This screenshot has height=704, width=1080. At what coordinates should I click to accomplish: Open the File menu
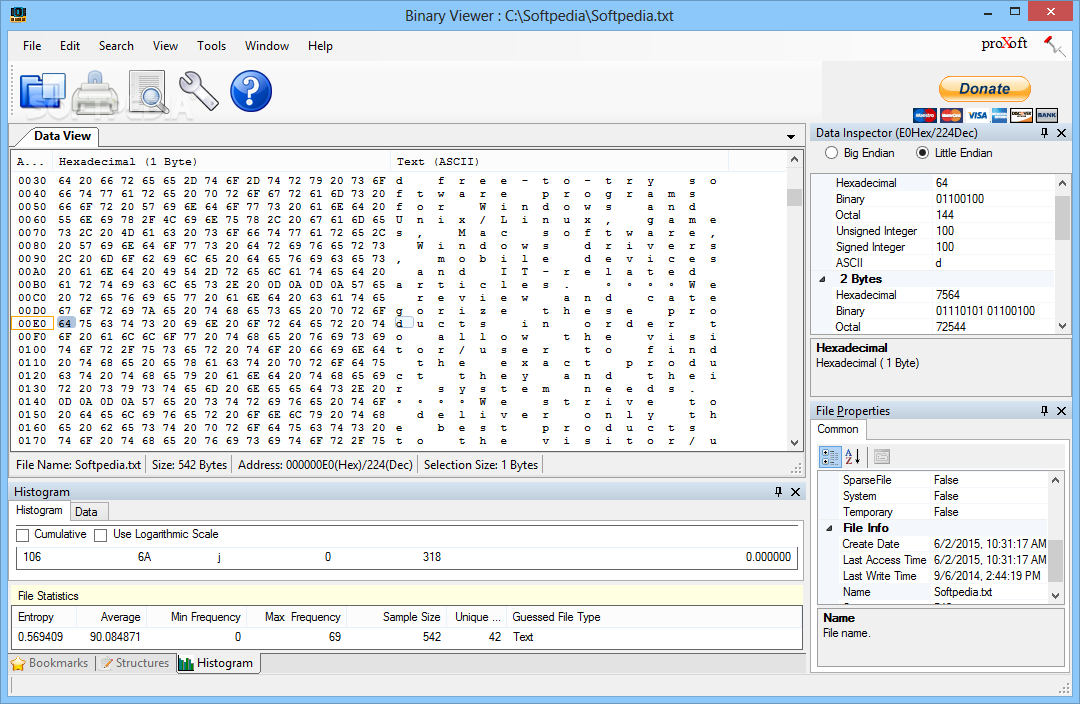point(32,45)
